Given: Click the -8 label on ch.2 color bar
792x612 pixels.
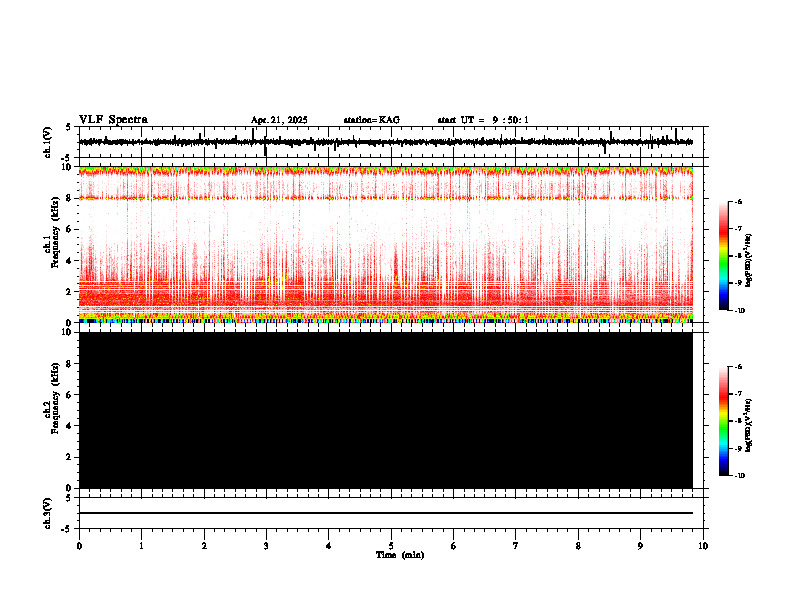Looking at the screenshot, I should [x=738, y=421].
